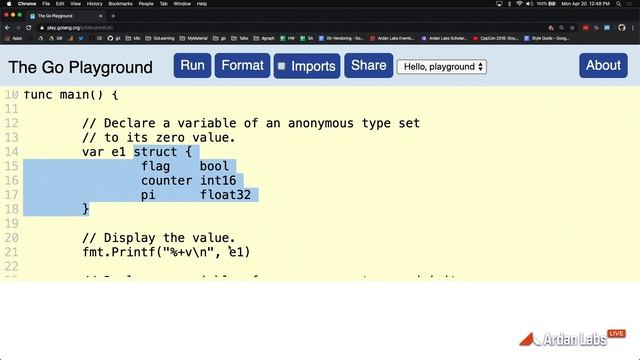Open the Apps bookmarks shortcut
640x360 pixels.
[13, 38]
